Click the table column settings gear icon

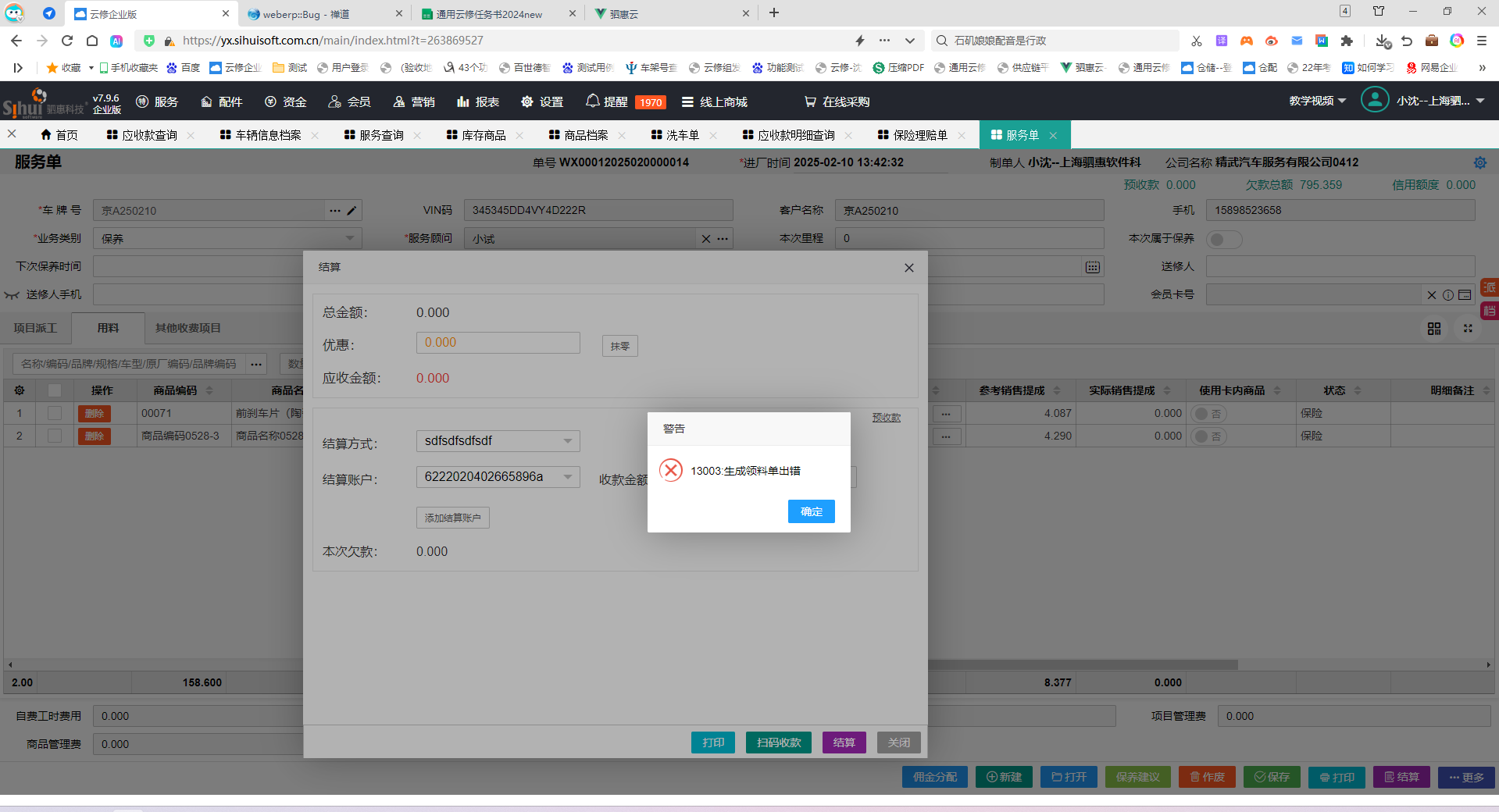point(20,390)
